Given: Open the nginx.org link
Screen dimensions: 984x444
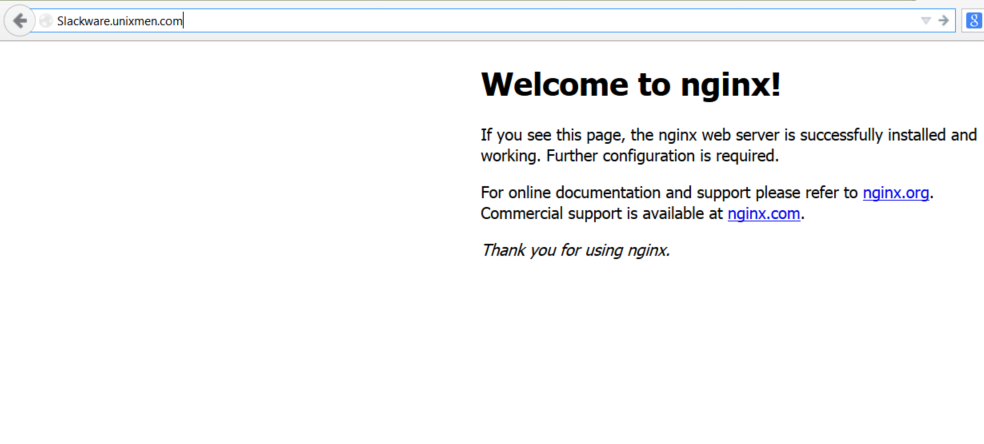Looking at the screenshot, I should [x=896, y=193].
